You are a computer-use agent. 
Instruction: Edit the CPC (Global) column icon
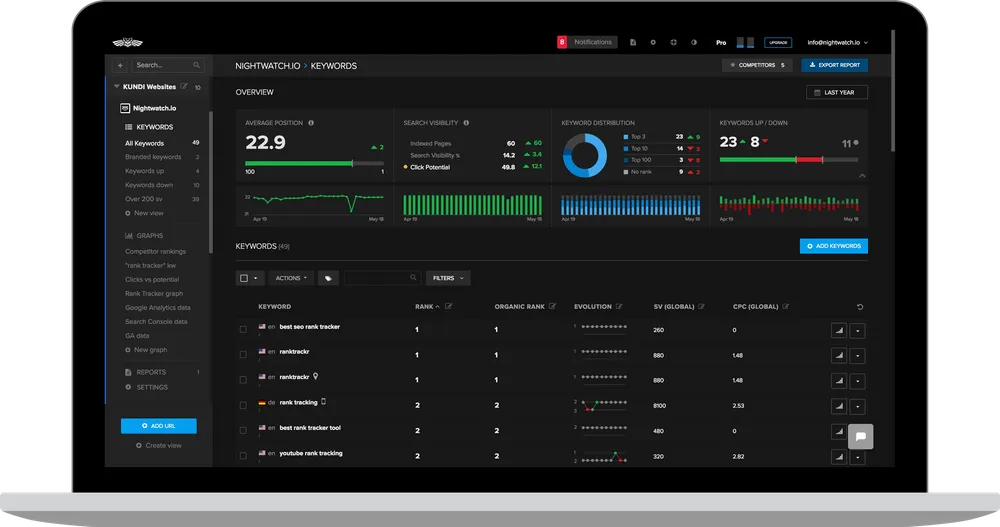tap(786, 306)
